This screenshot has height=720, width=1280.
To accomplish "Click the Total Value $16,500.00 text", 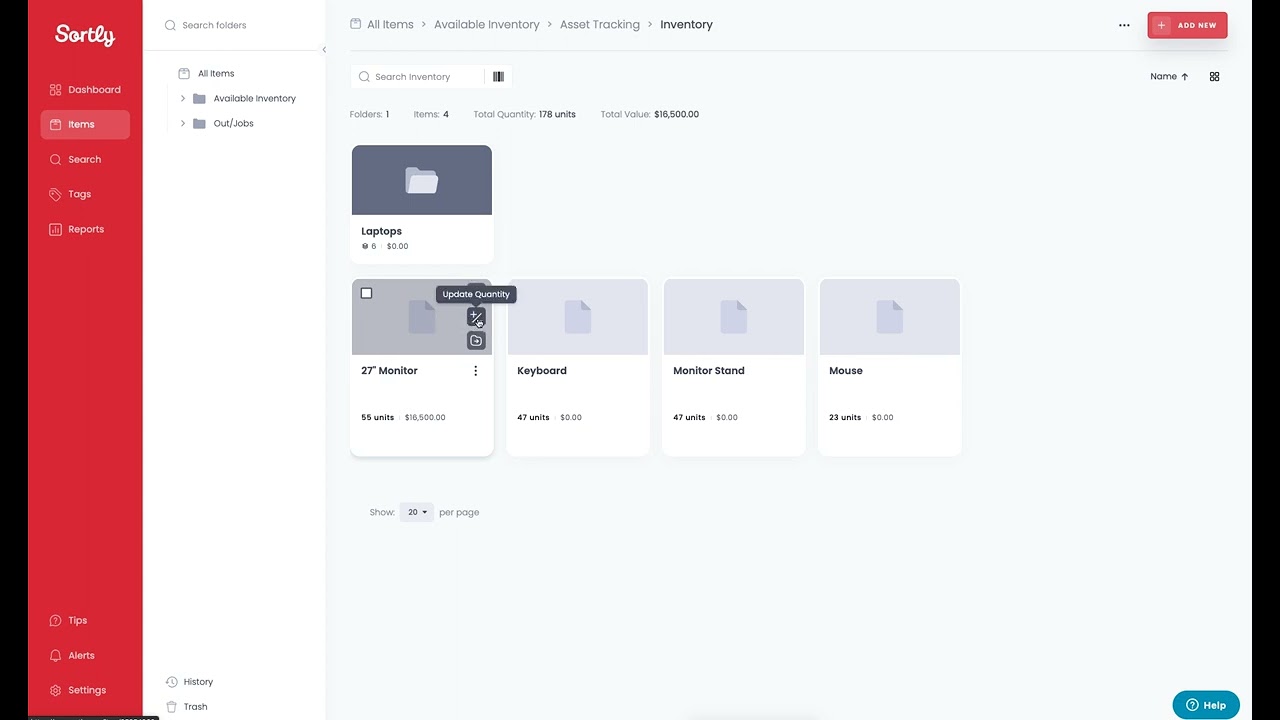I will (x=650, y=114).
